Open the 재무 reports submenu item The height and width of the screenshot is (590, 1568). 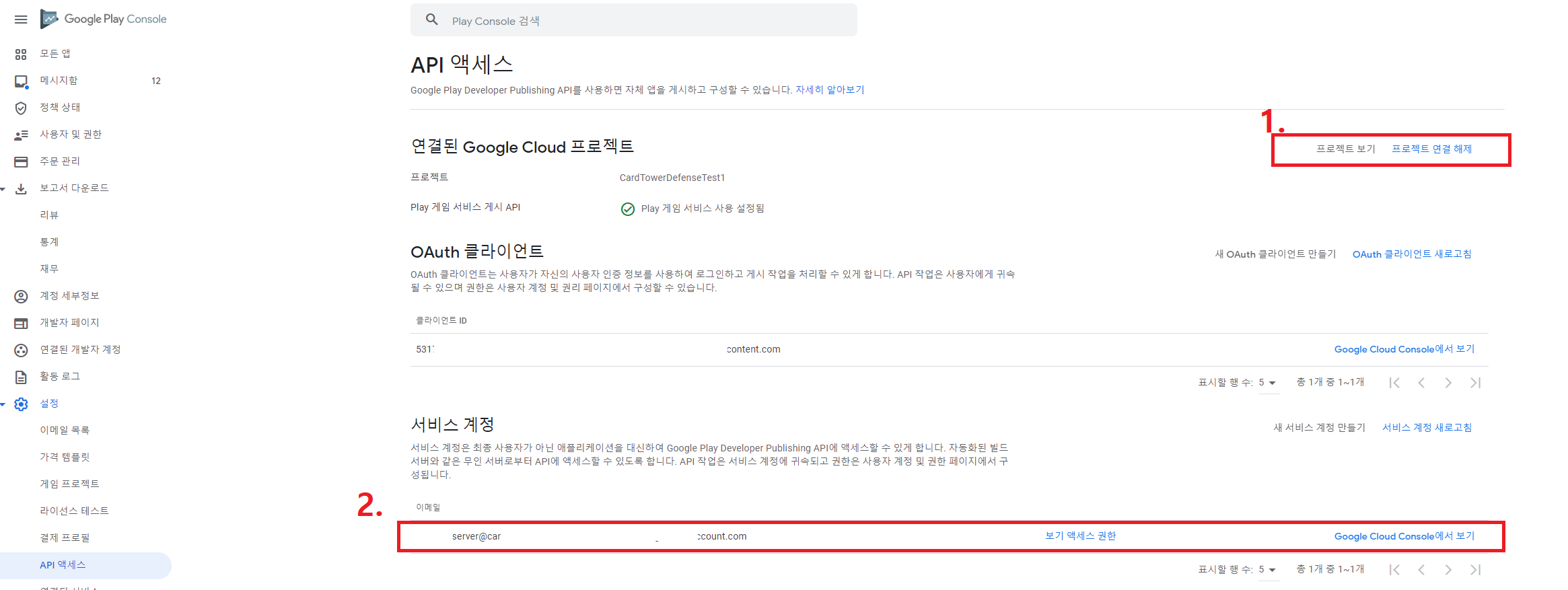[49, 268]
